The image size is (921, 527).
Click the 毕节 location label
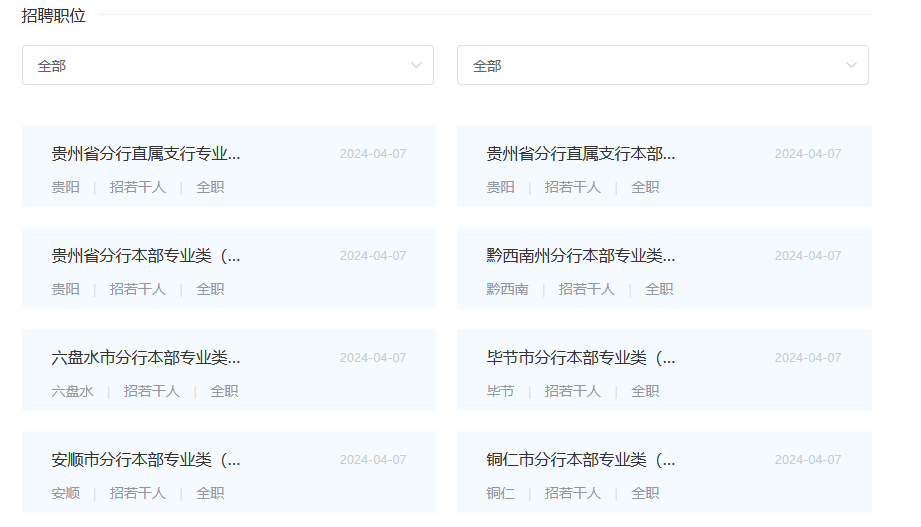pyautogui.click(x=500, y=391)
